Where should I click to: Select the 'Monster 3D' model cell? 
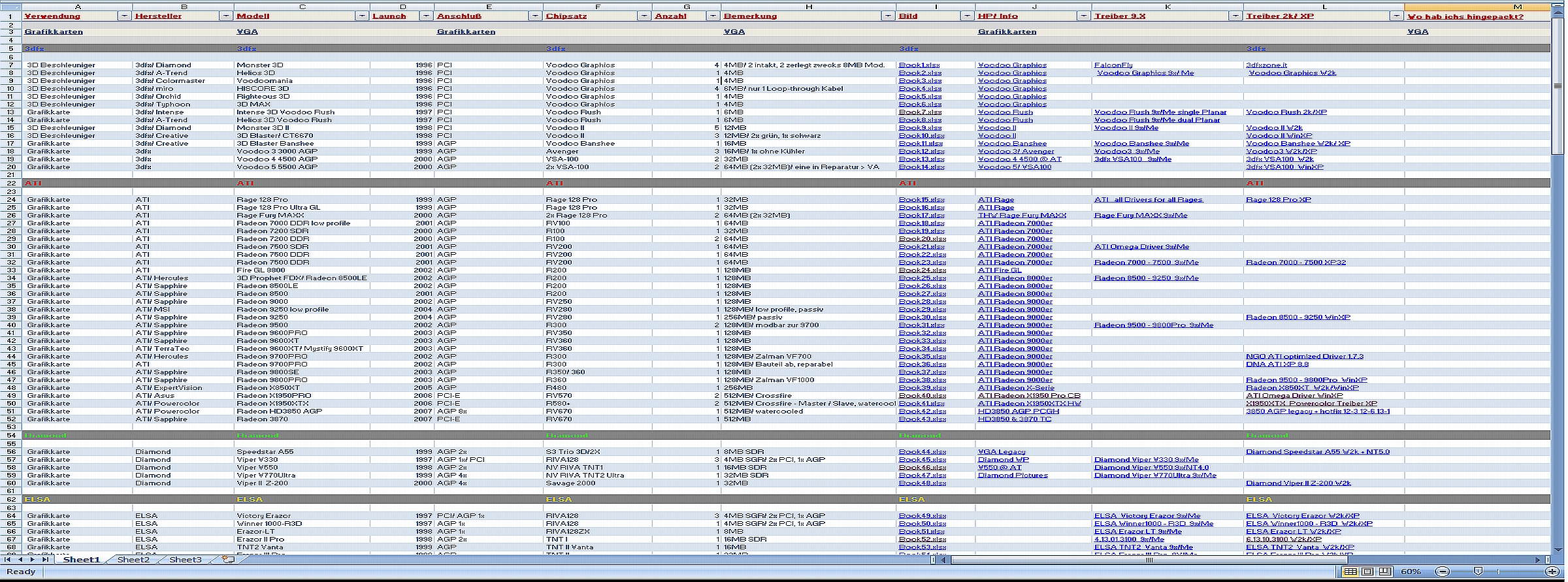tap(302, 65)
